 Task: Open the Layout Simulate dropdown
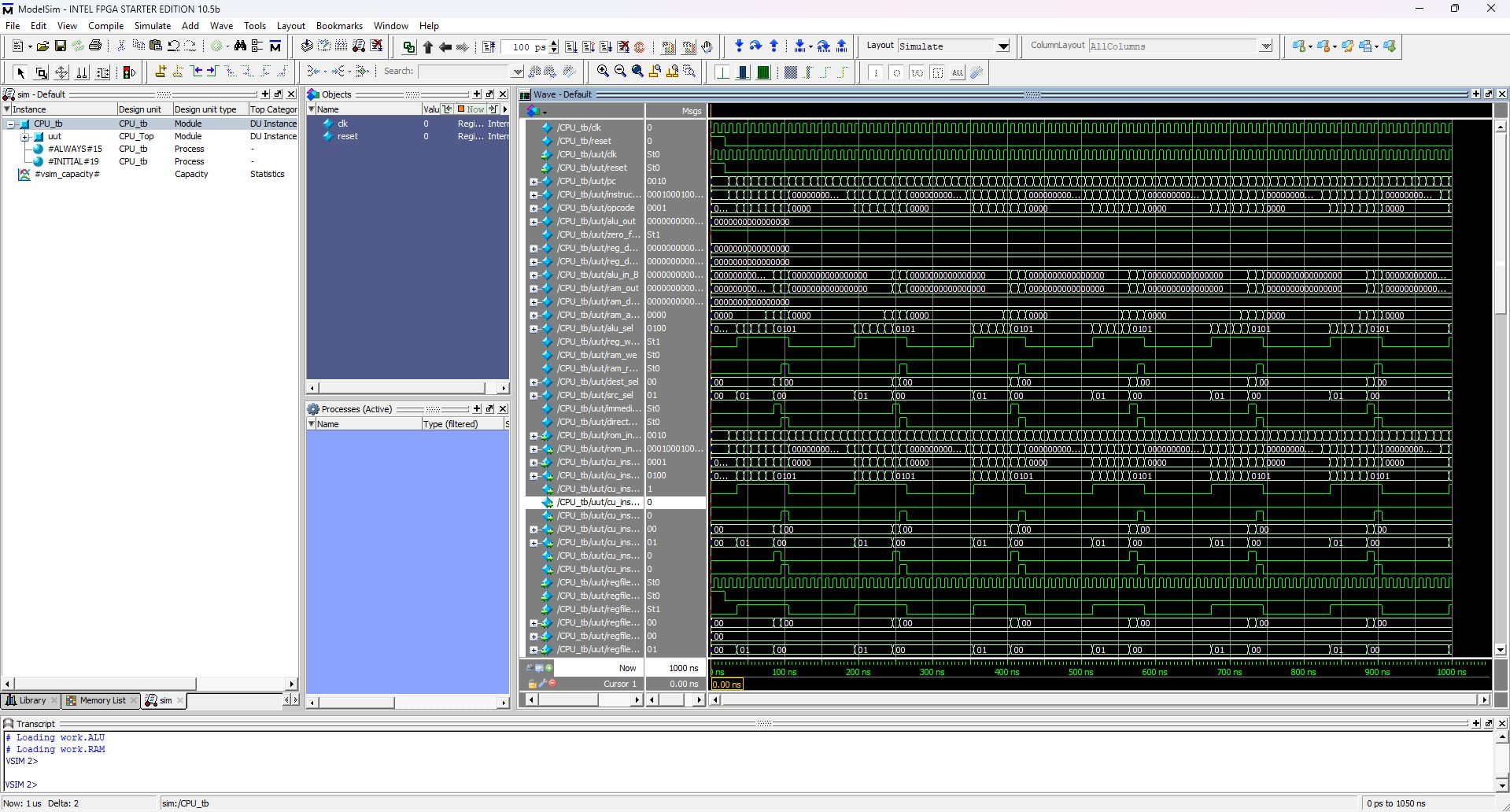(1003, 46)
